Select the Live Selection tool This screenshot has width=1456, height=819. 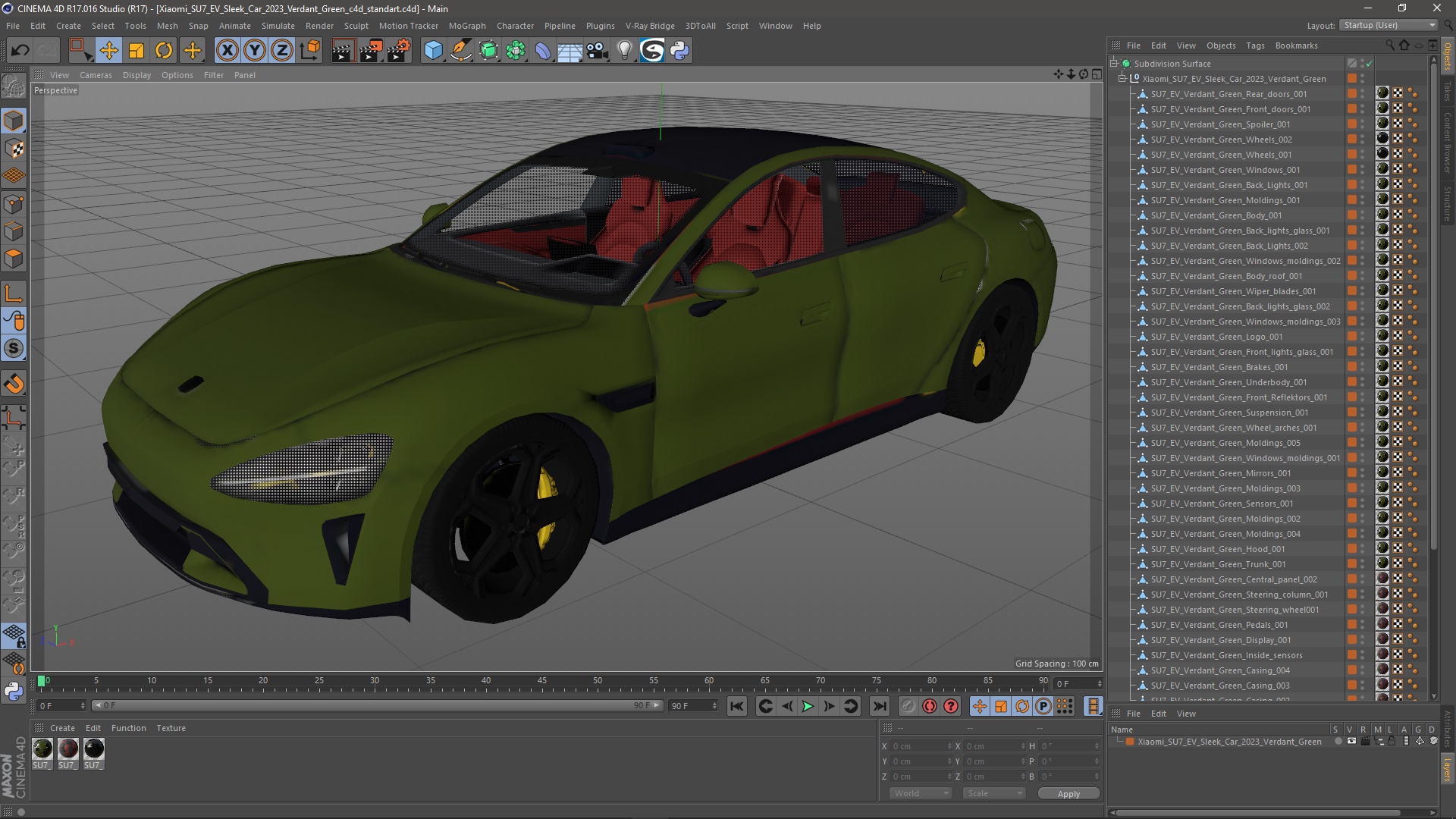pos(80,51)
